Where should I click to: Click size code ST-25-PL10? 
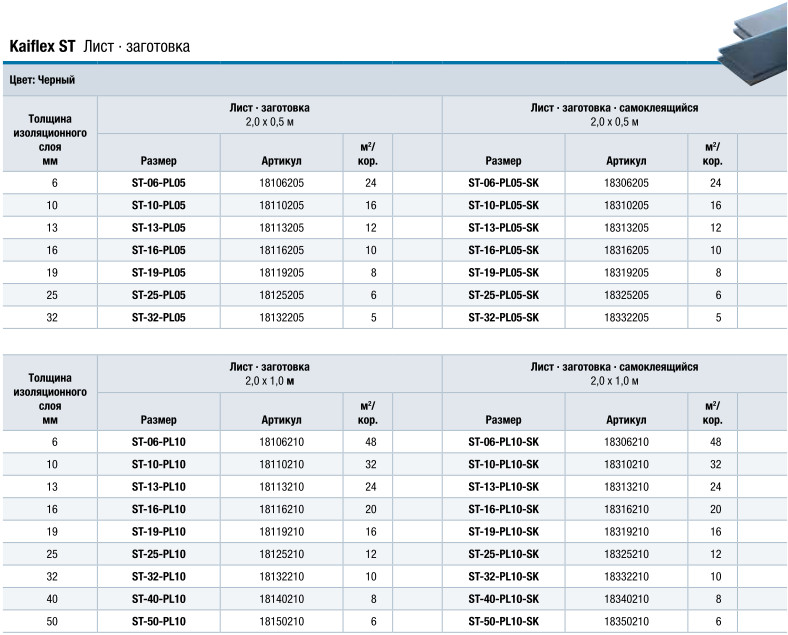click(159, 554)
